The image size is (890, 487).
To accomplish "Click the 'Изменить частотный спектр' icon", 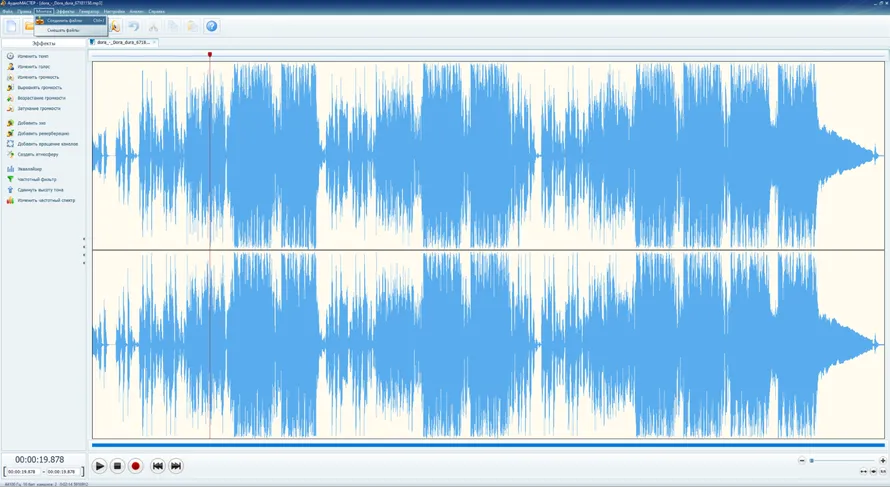I will click(10, 200).
